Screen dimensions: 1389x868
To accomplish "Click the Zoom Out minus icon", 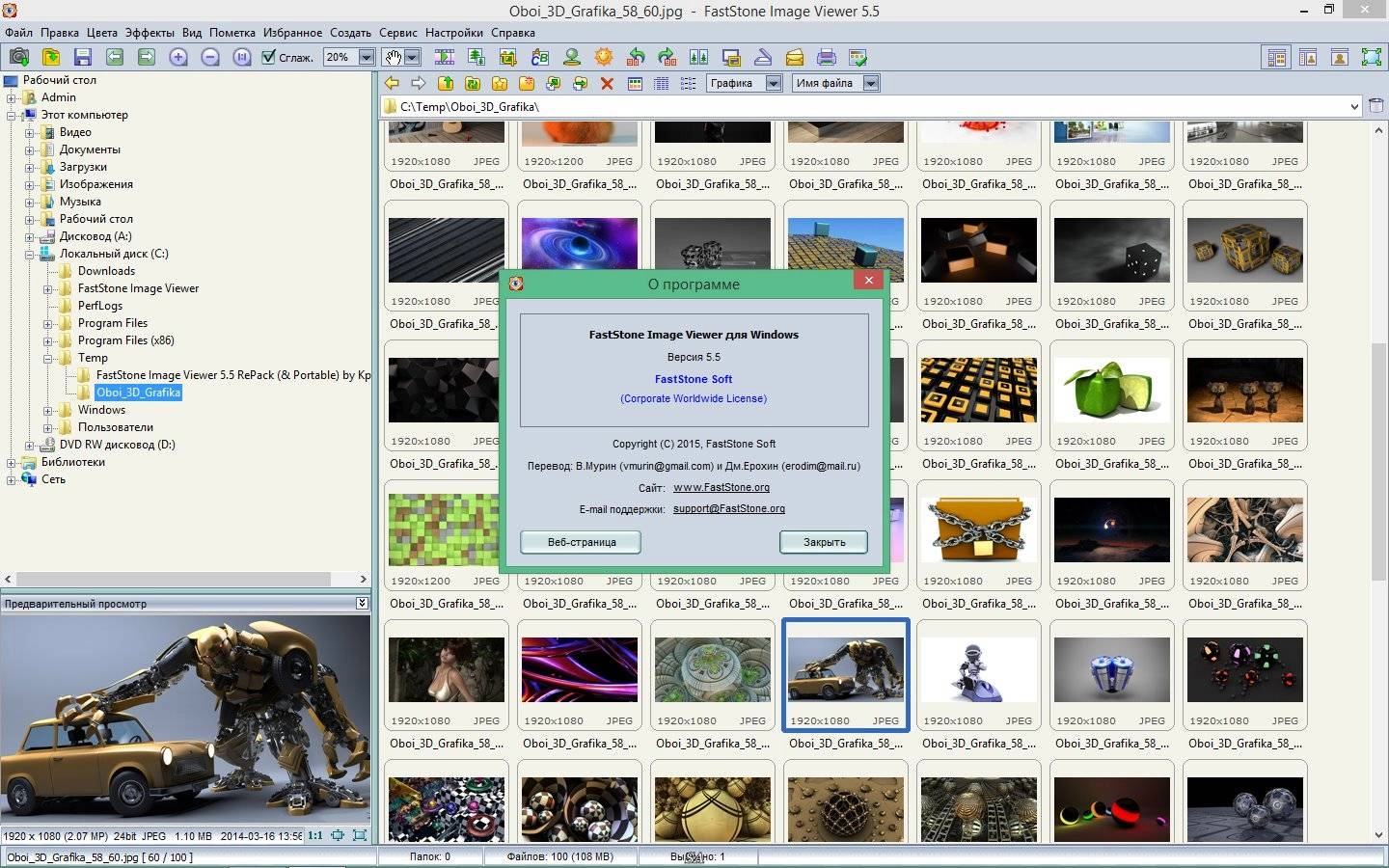I will [x=210, y=57].
